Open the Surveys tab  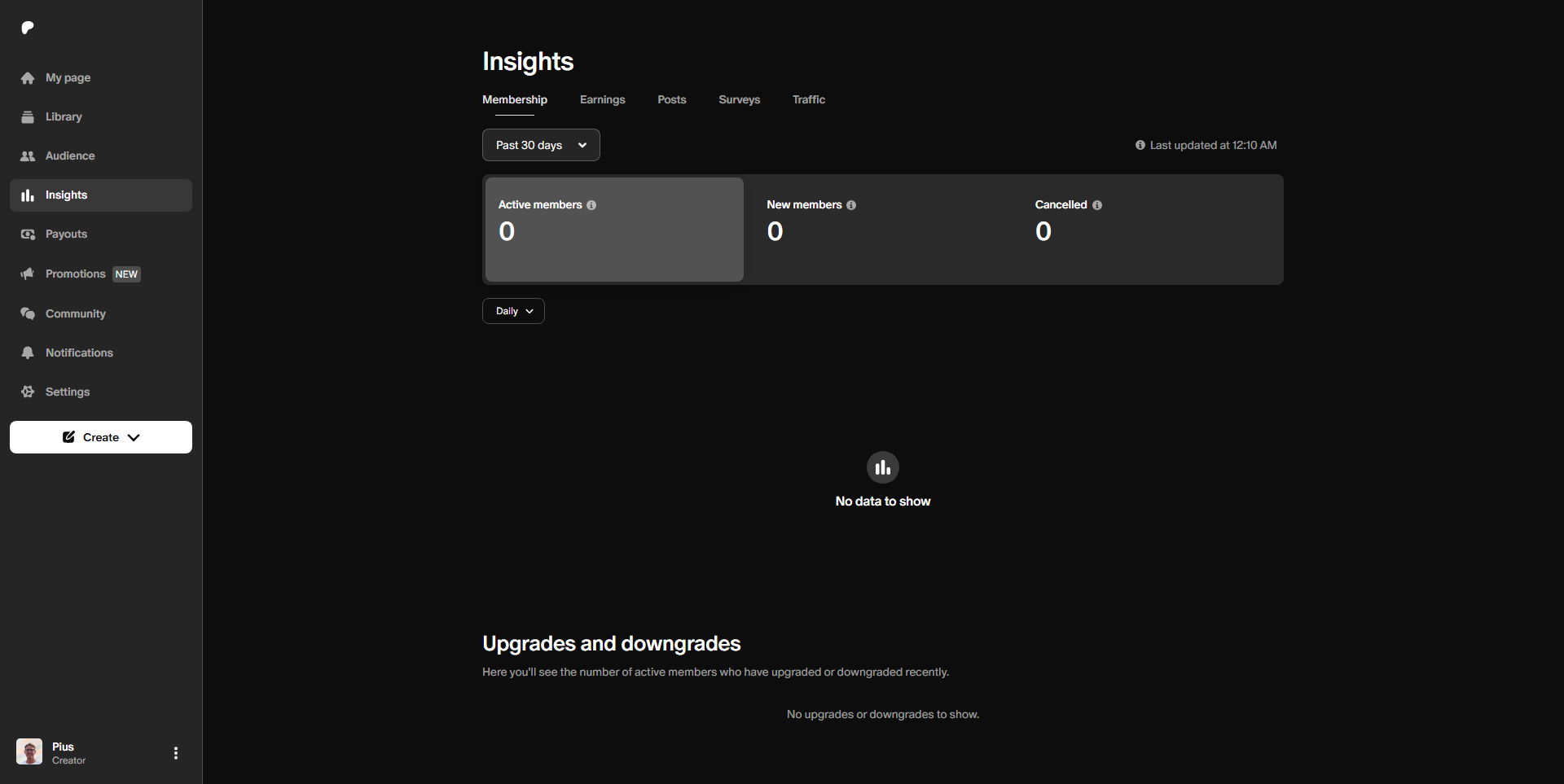(739, 99)
